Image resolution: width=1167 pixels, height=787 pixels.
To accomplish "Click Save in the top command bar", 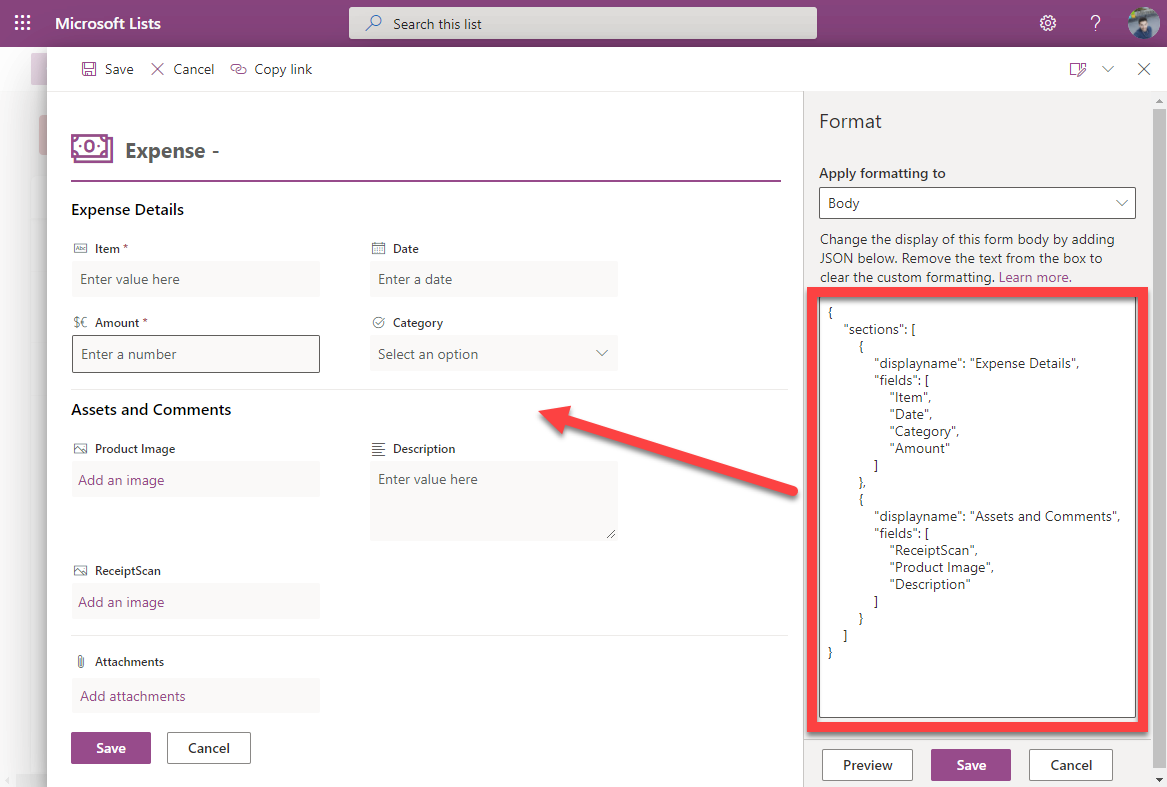I will click(x=108, y=69).
